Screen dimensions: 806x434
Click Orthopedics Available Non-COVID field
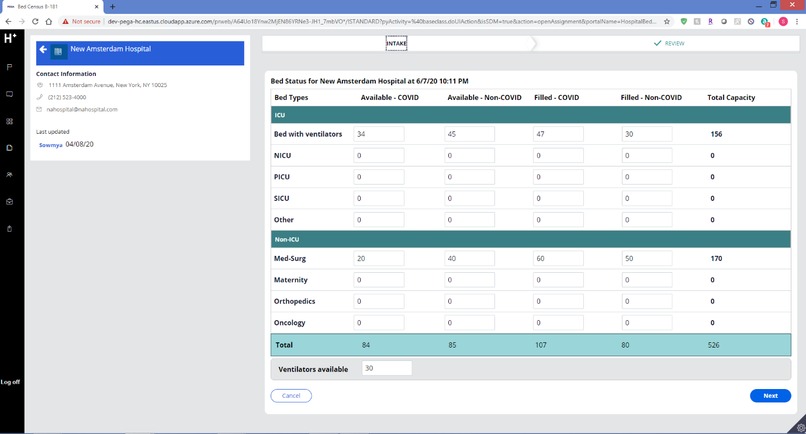[x=469, y=301]
